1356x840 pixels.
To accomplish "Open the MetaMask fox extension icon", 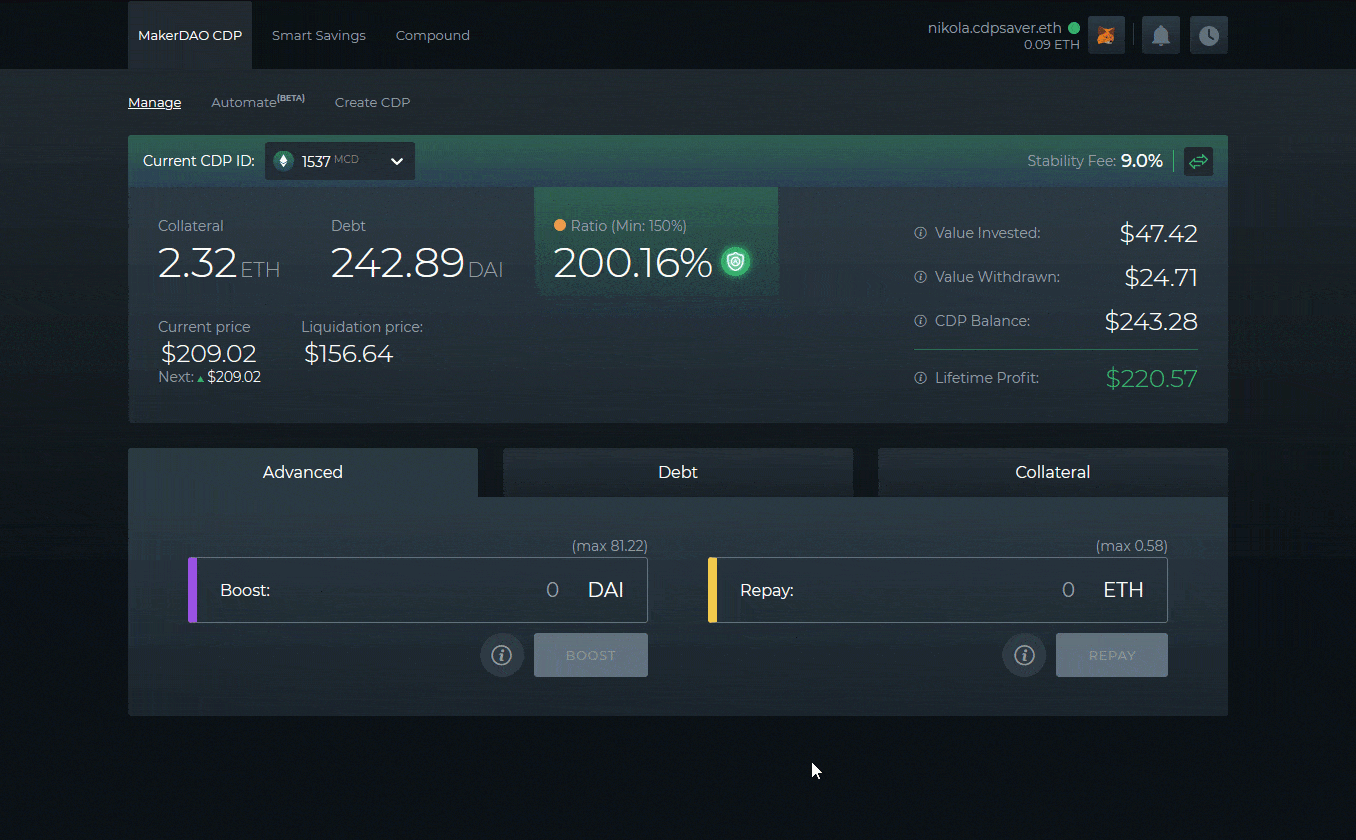I will tap(1106, 34).
